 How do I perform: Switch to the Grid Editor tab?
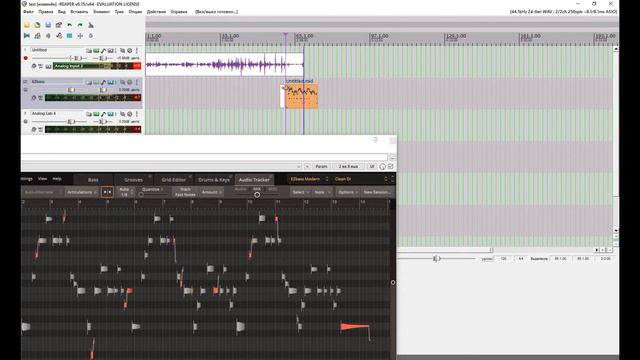(173, 180)
